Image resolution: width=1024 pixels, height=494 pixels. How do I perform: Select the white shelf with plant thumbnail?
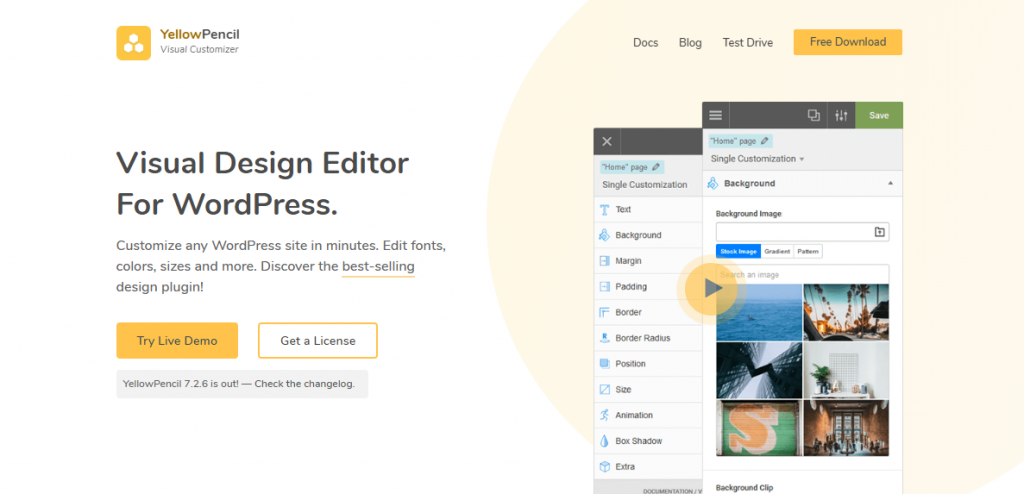click(846, 370)
